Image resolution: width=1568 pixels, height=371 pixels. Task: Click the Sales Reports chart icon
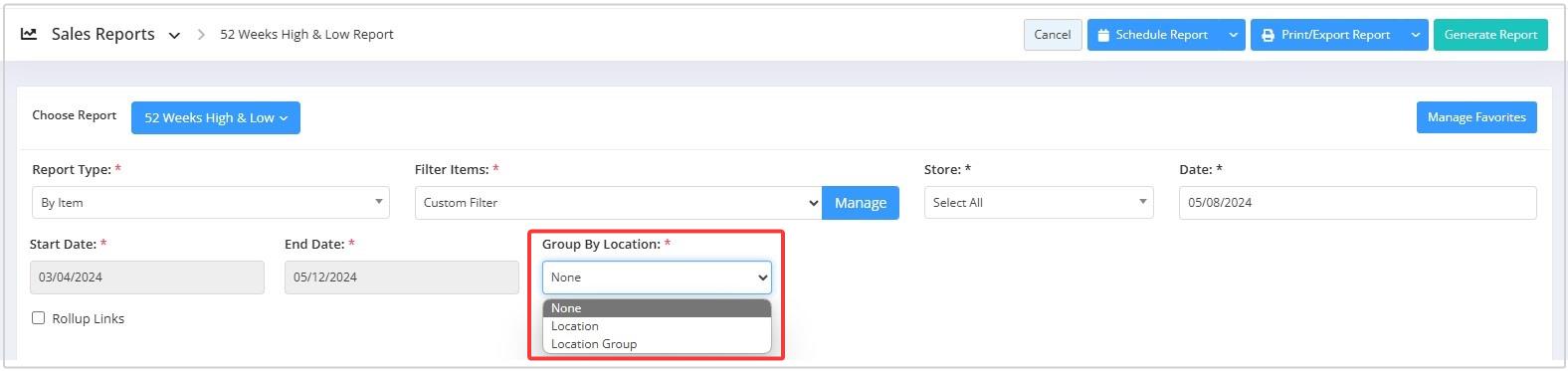(29, 34)
